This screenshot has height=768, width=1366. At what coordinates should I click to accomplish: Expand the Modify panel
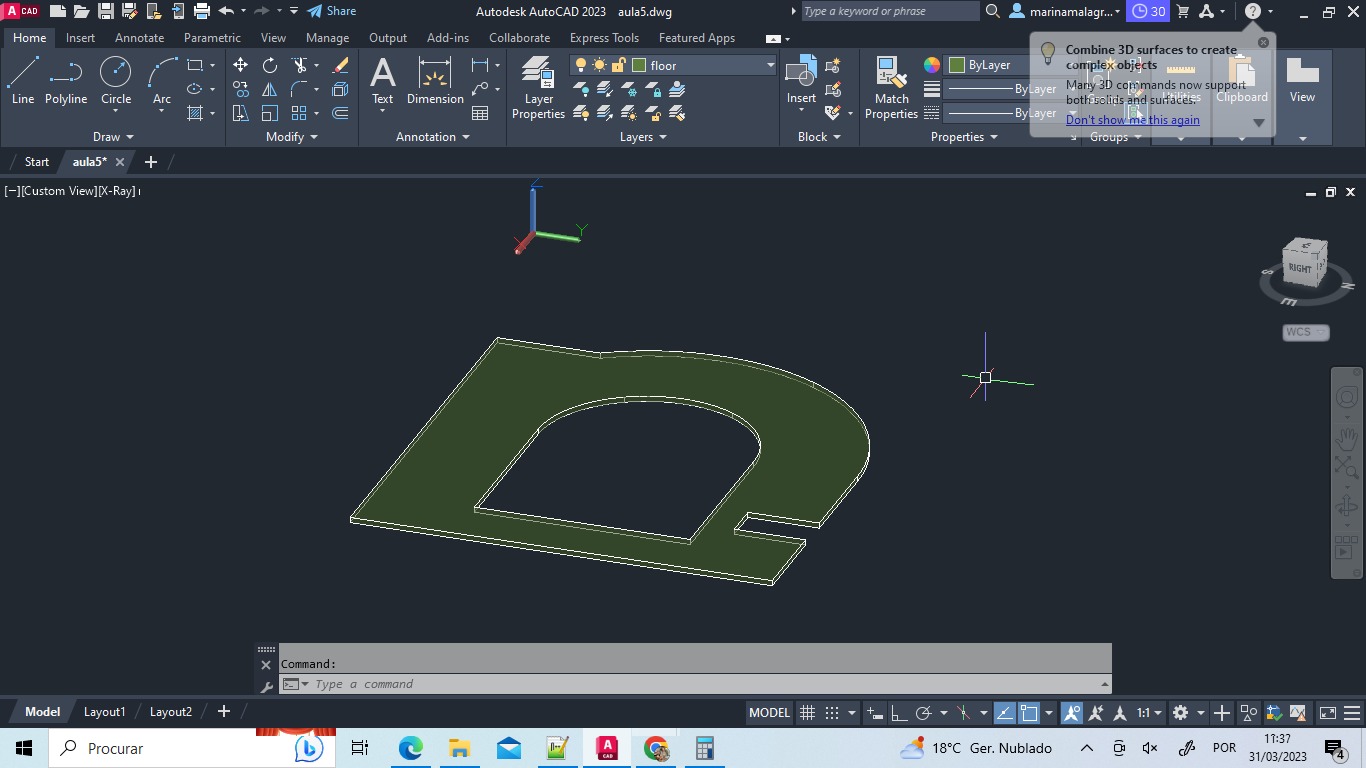(x=292, y=137)
